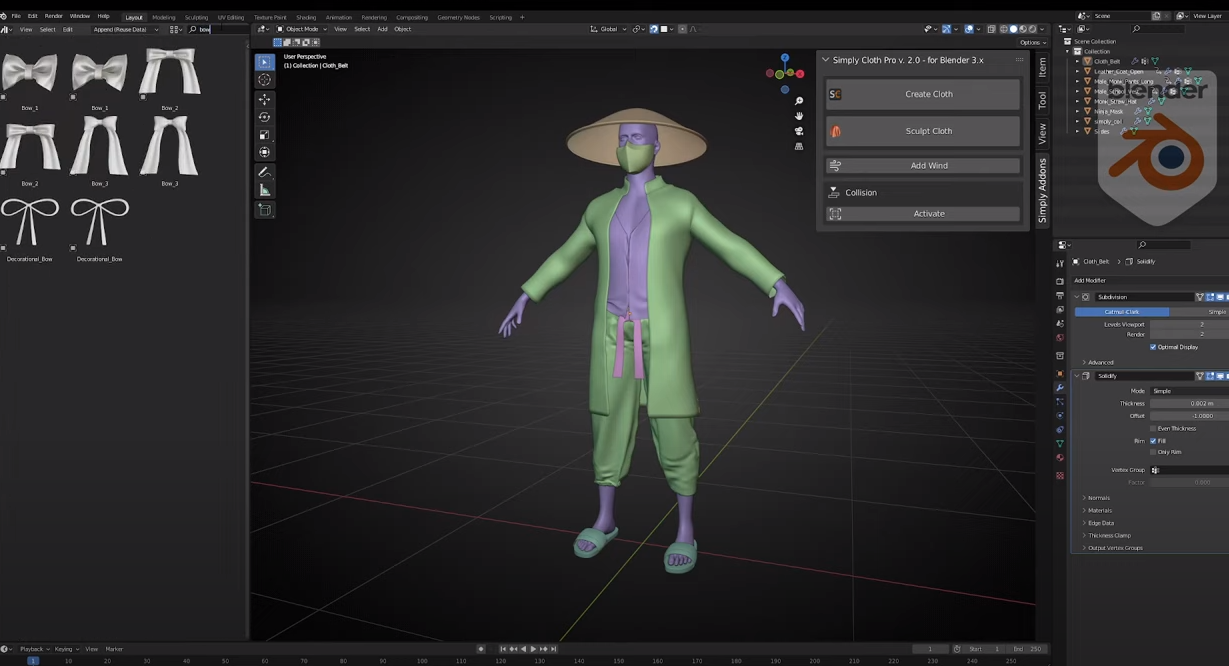Toggle Solidify modifier edit mode display icon
The height and width of the screenshot is (666, 1229).
tap(1210, 376)
